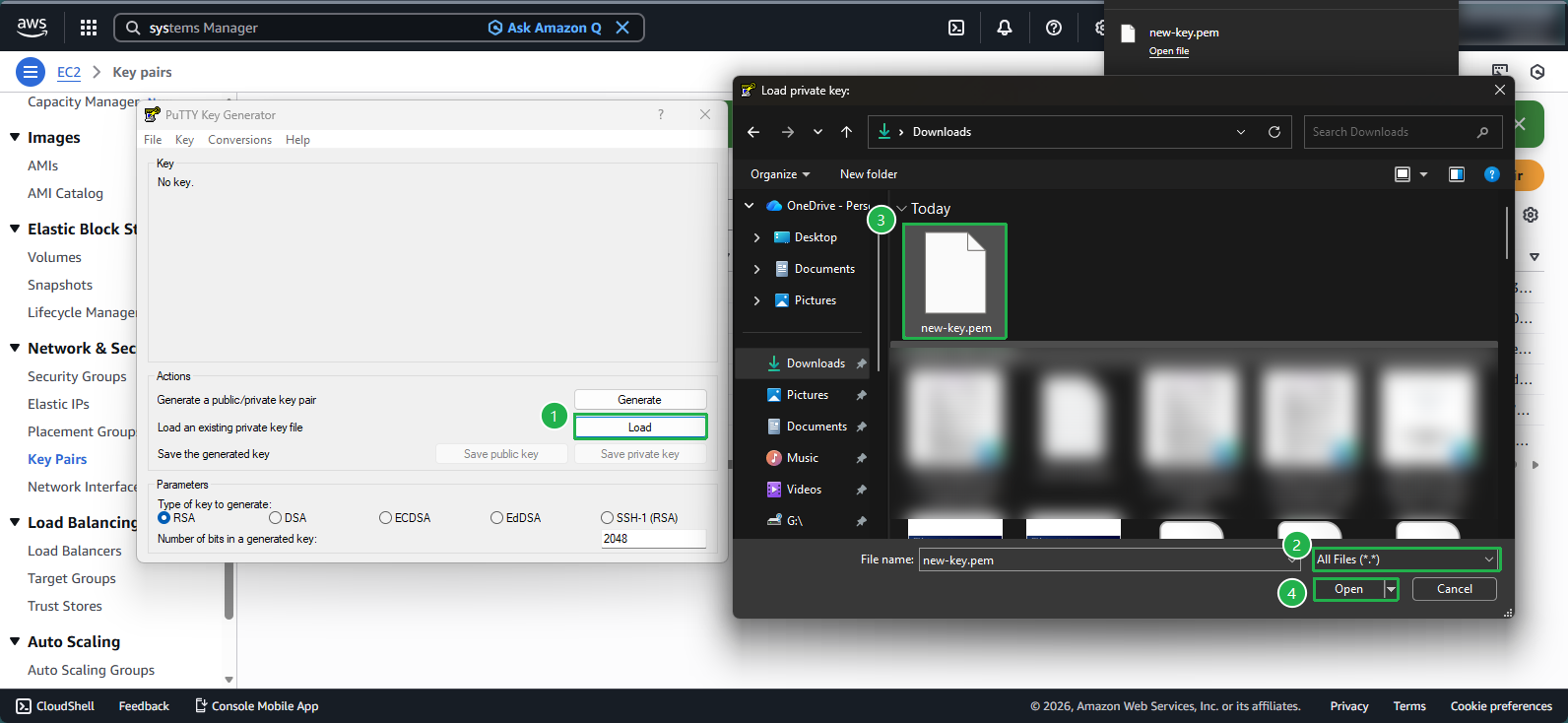Clear the AWS search box with the X
This screenshot has height=723, width=1568.
(622, 28)
